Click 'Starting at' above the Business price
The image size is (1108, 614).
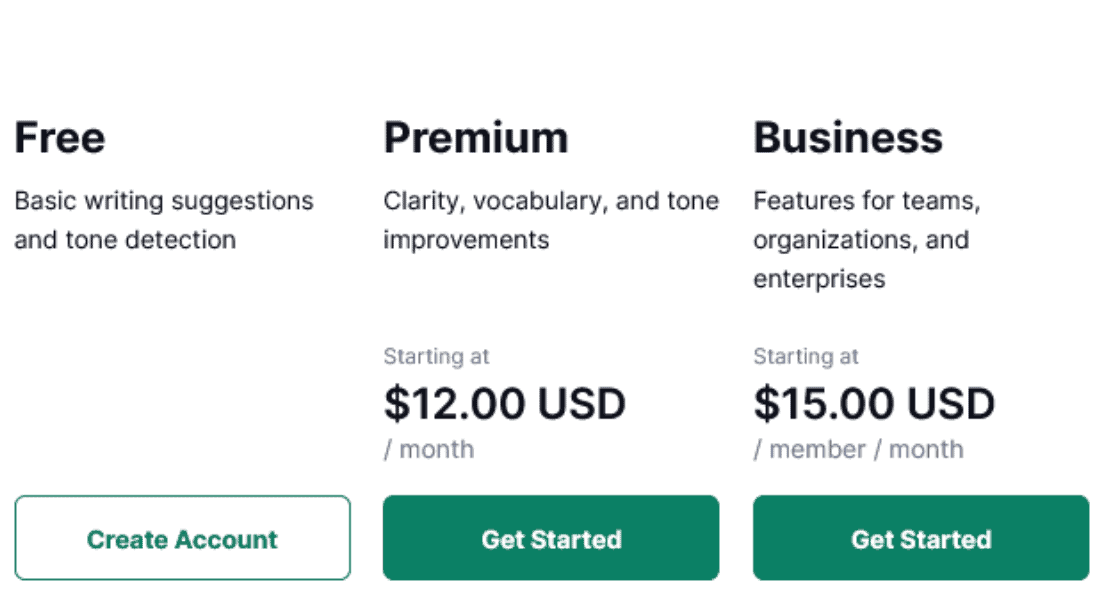[x=806, y=356]
